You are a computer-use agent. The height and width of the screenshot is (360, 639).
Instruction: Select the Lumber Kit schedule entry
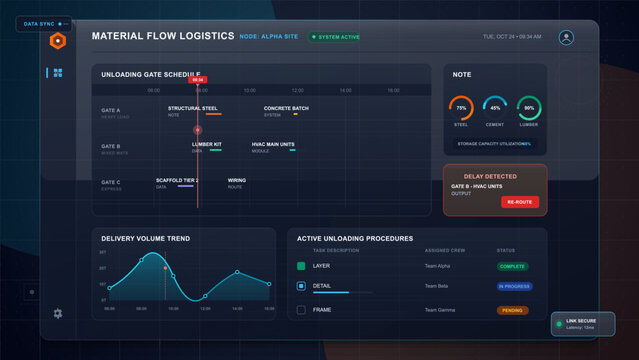[207, 147]
